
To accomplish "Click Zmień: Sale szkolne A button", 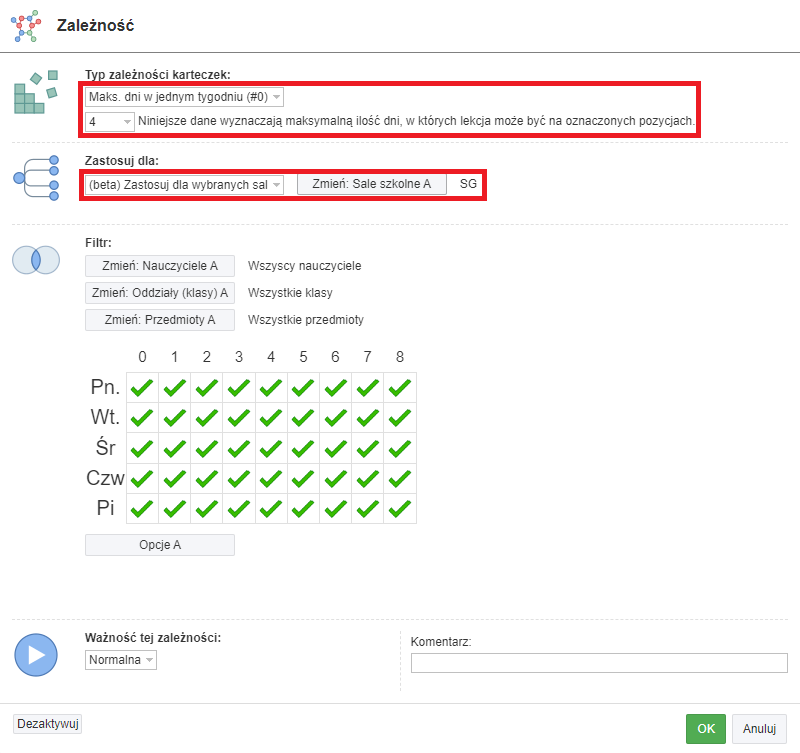I will coord(372,184).
